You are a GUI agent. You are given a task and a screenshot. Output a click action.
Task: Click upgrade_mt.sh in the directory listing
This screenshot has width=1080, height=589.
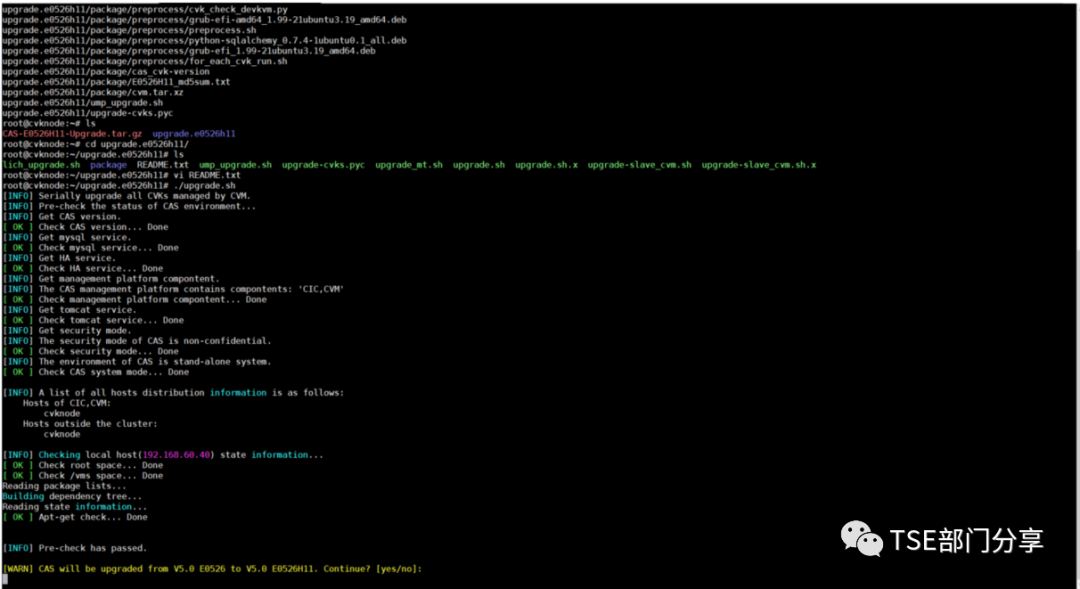point(408,165)
